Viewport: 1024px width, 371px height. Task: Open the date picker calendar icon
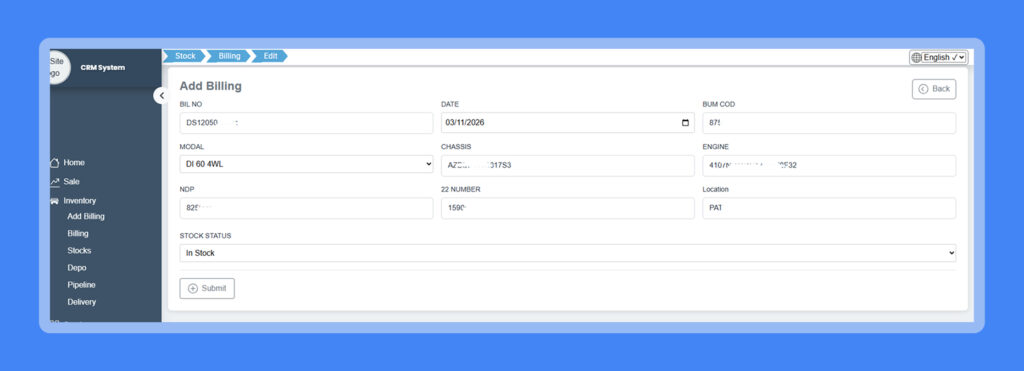pos(685,123)
